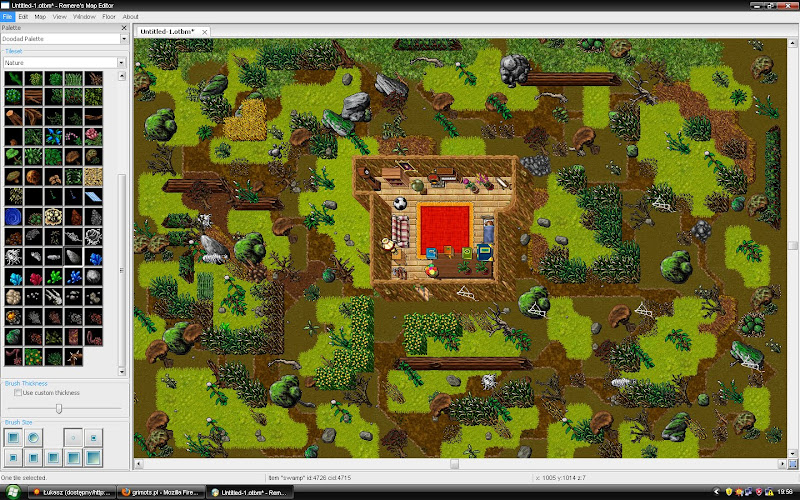Adjust the Brush Thickness slider handle

click(x=59, y=408)
